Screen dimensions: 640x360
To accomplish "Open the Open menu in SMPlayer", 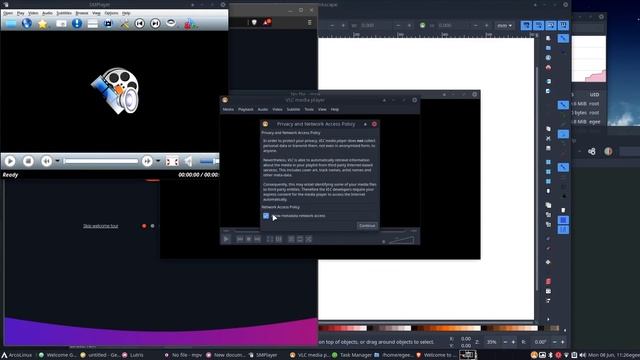I will point(8,13).
